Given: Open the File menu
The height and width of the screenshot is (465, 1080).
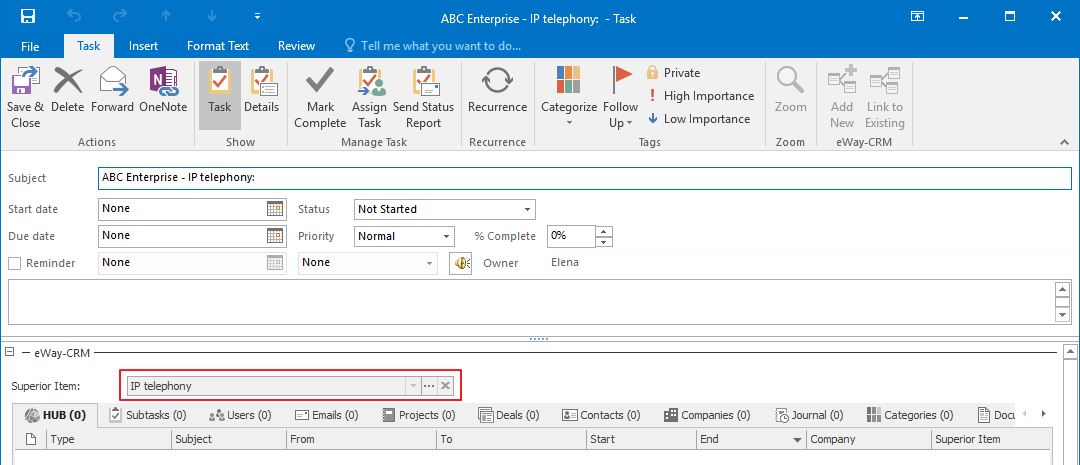Looking at the screenshot, I should click(x=30, y=46).
